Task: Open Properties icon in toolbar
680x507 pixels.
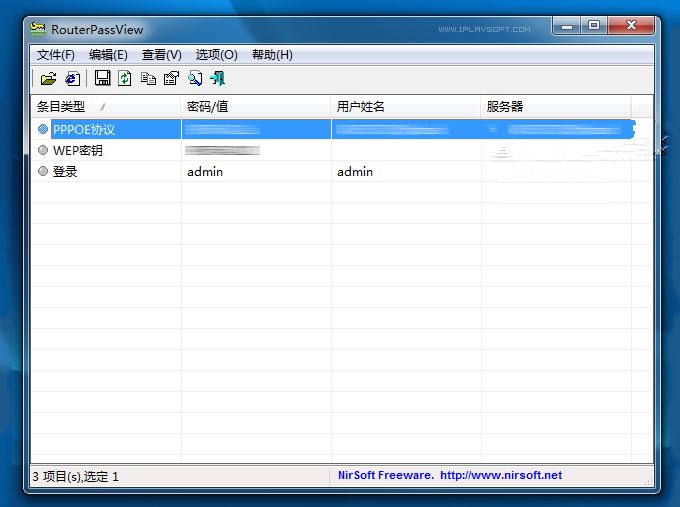Action: (x=171, y=79)
